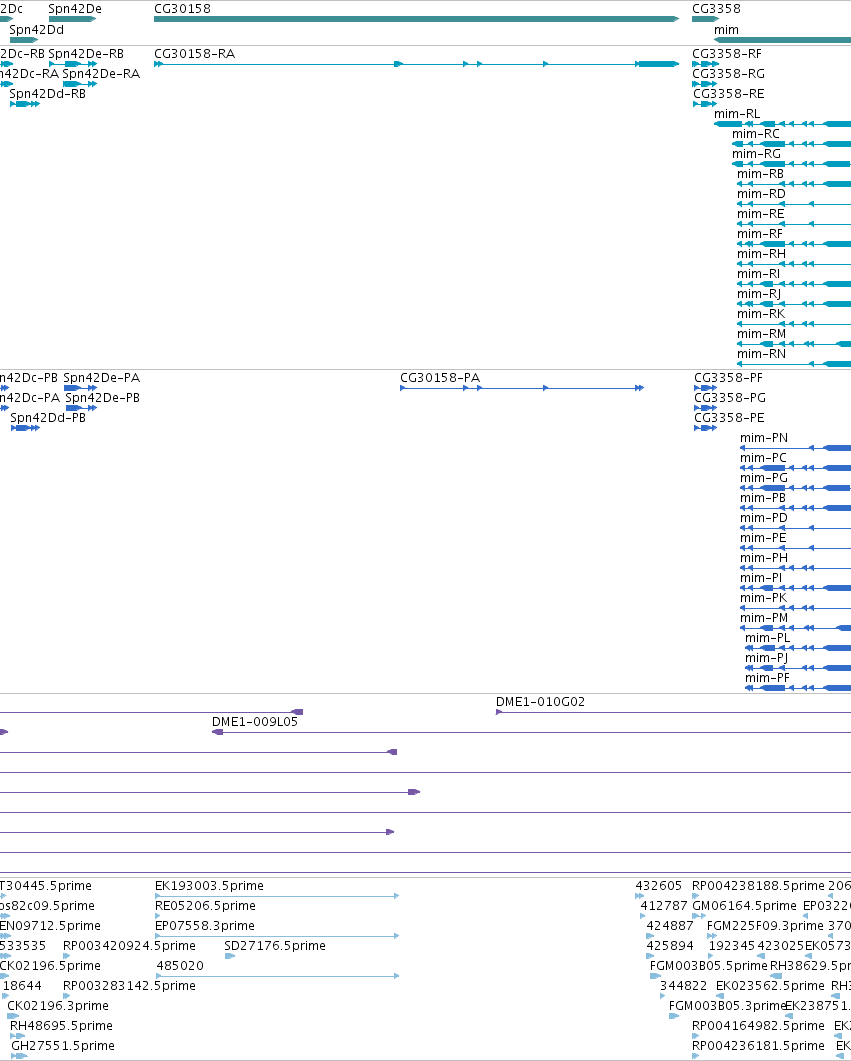Choose the mim-RB transcript label

coord(760,173)
